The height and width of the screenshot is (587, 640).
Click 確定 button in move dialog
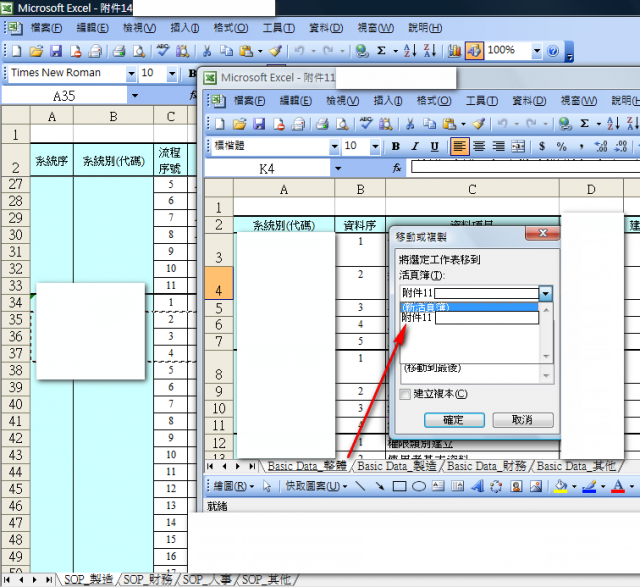click(454, 420)
